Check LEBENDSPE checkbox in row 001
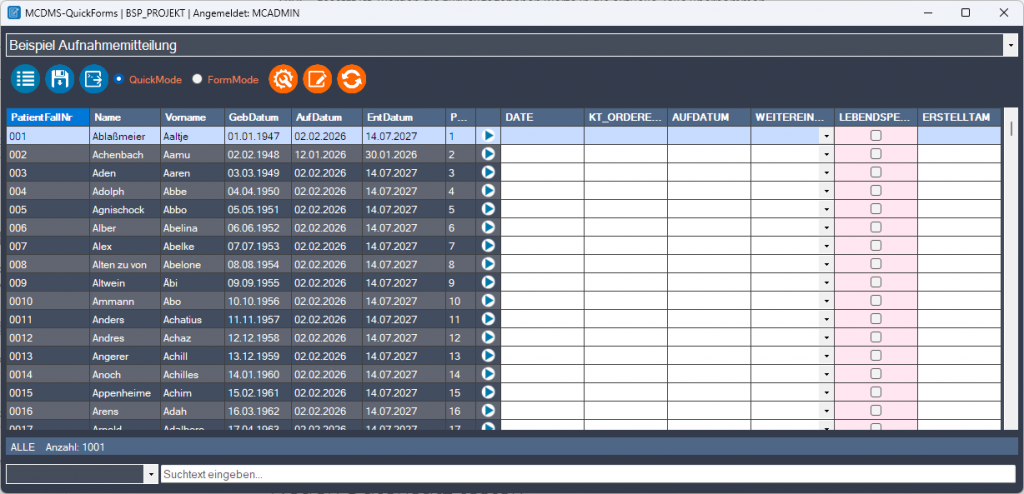The image size is (1024, 494). coord(876,135)
